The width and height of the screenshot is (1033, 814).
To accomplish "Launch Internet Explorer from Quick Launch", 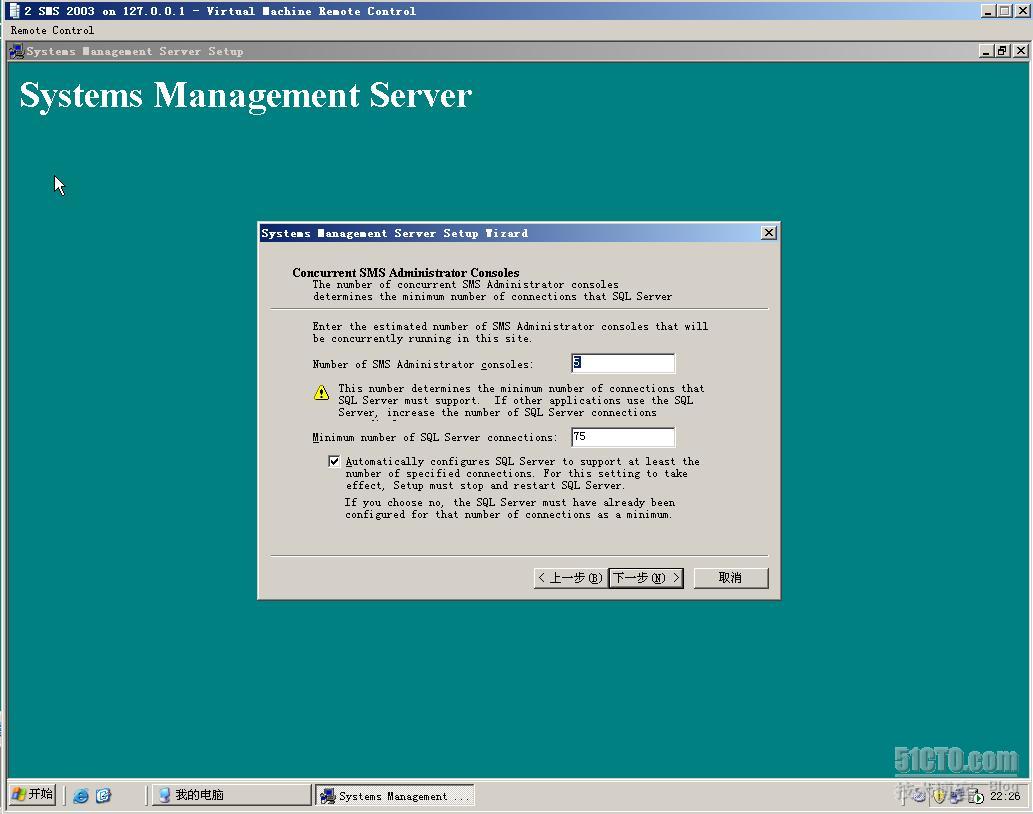I will pyautogui.click(x=81, y=796).
